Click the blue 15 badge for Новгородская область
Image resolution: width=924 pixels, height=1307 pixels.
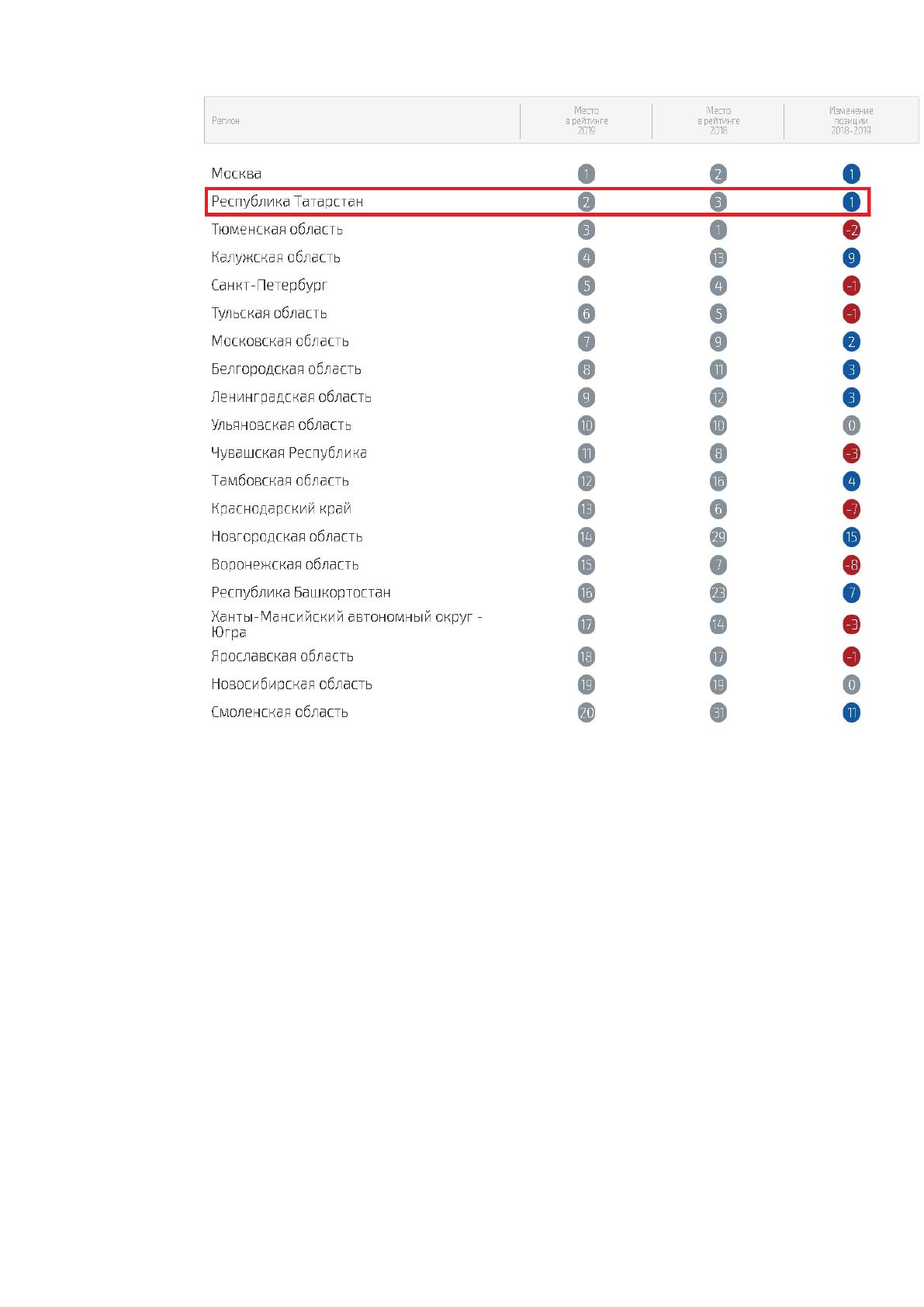point(851,537)
